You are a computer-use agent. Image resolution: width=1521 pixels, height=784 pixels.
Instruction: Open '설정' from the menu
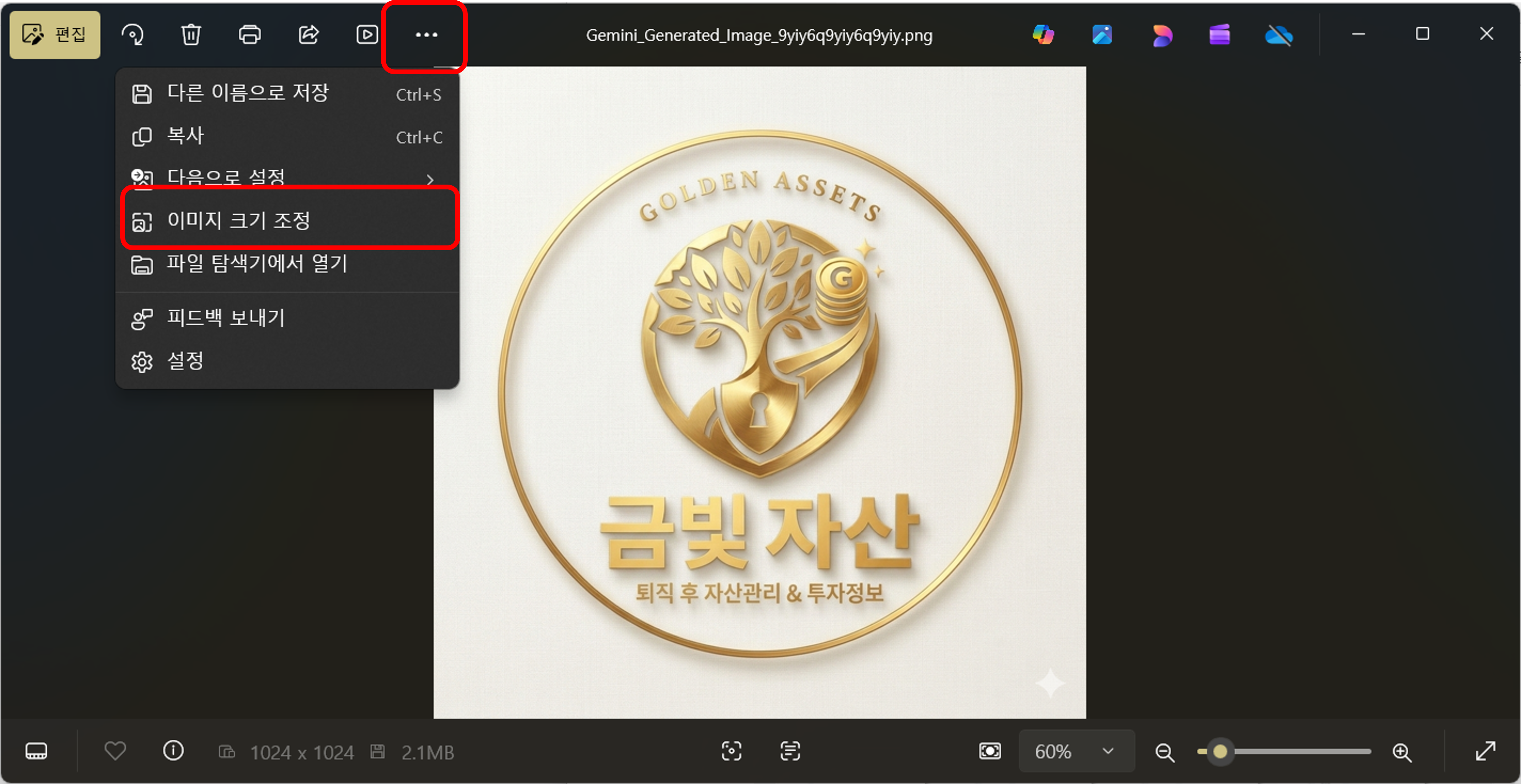point(185,361)
